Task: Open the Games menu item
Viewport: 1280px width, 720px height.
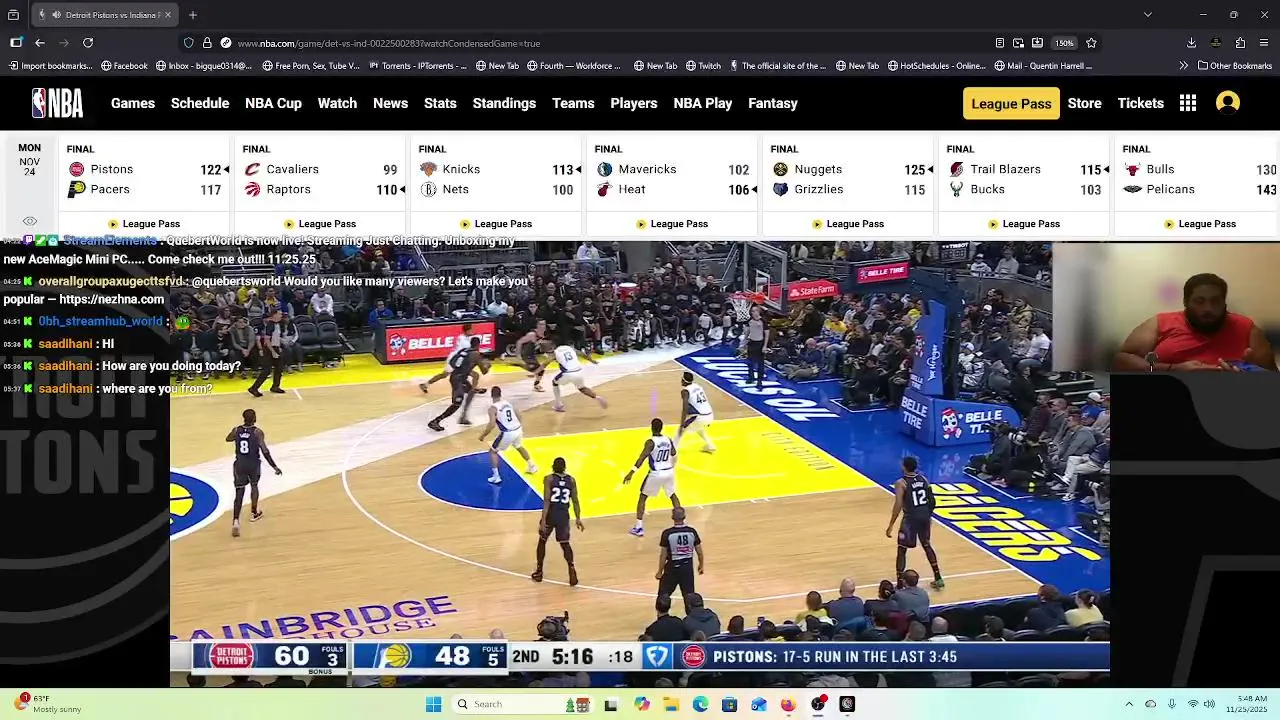Action: pos(133,103)
